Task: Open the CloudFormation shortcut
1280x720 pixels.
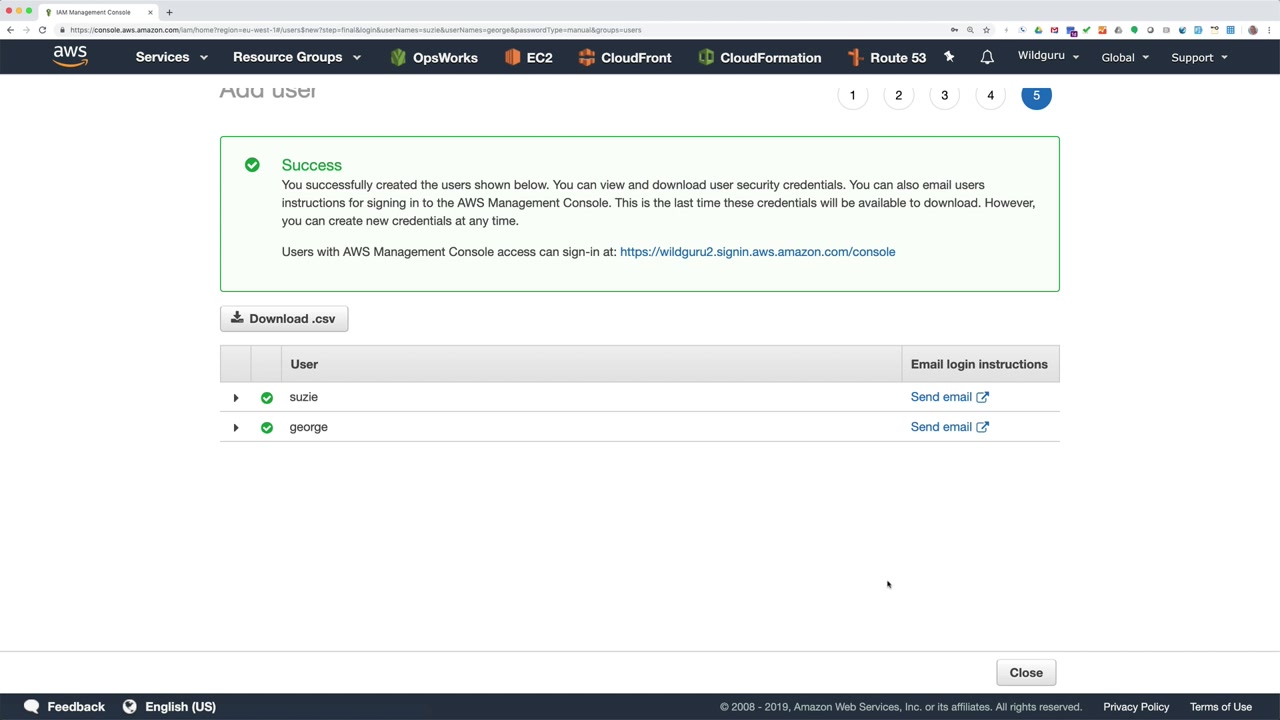Action: [x=760, y=57]
